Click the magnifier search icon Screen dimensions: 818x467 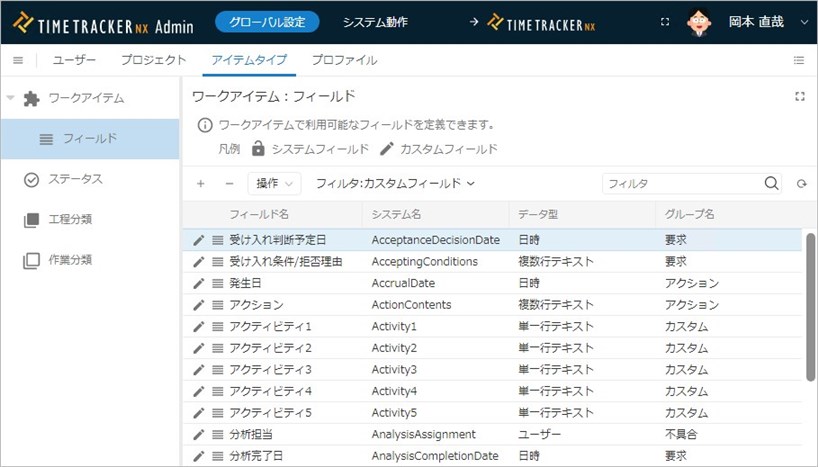tap(771, 184)
